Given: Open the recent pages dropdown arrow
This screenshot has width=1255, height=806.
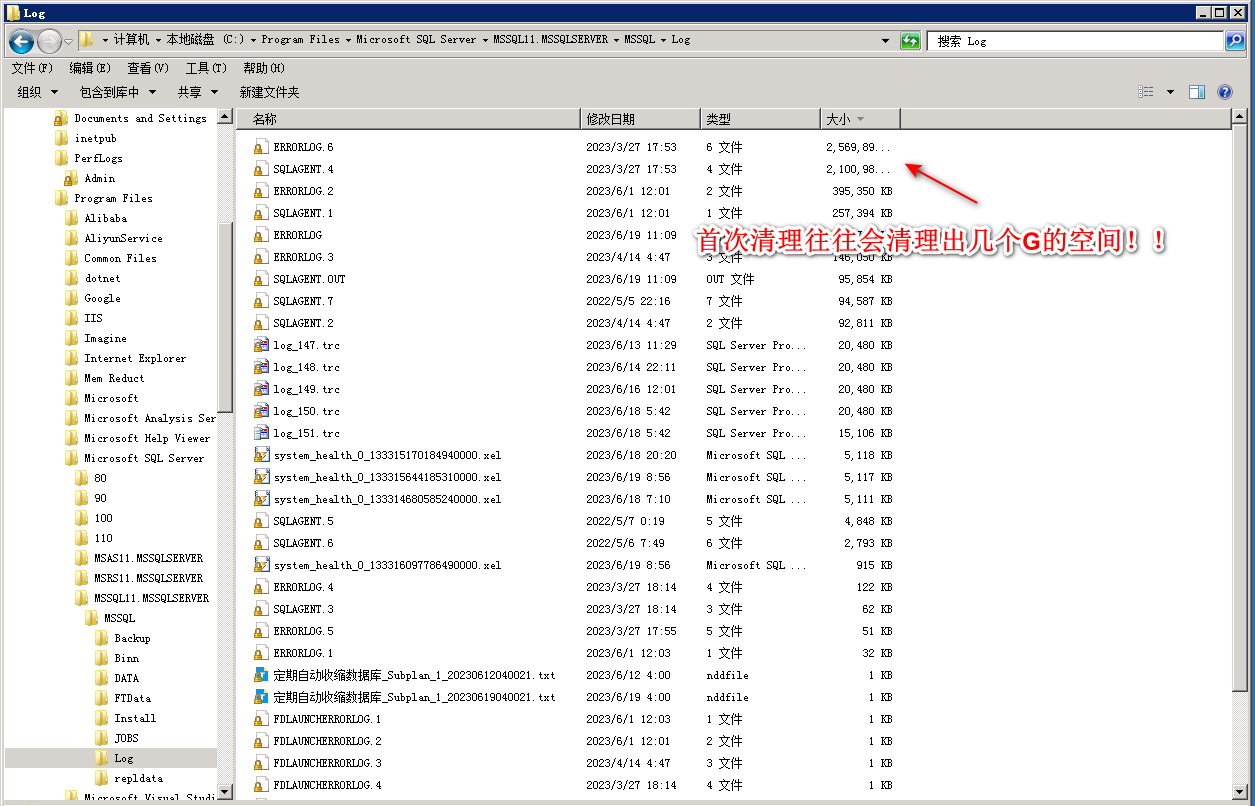Looking at the screenshot, I should (68, 41).
